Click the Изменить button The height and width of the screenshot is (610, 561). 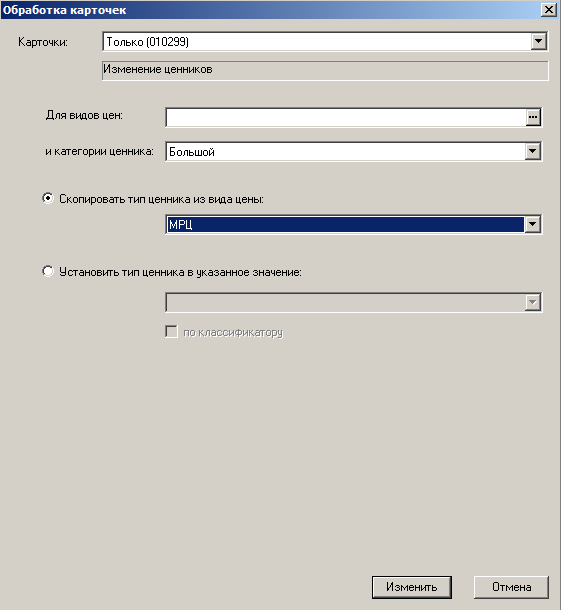pyautogui.click(x=412, y=587)
